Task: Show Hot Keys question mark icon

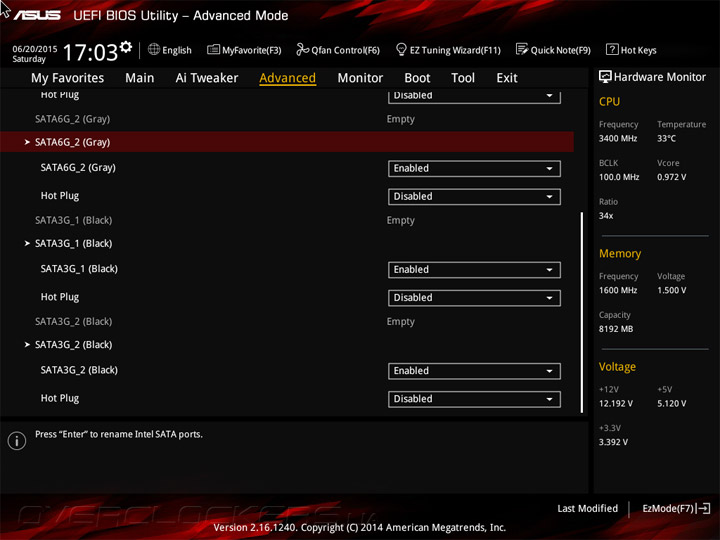Action: (612, 49)
